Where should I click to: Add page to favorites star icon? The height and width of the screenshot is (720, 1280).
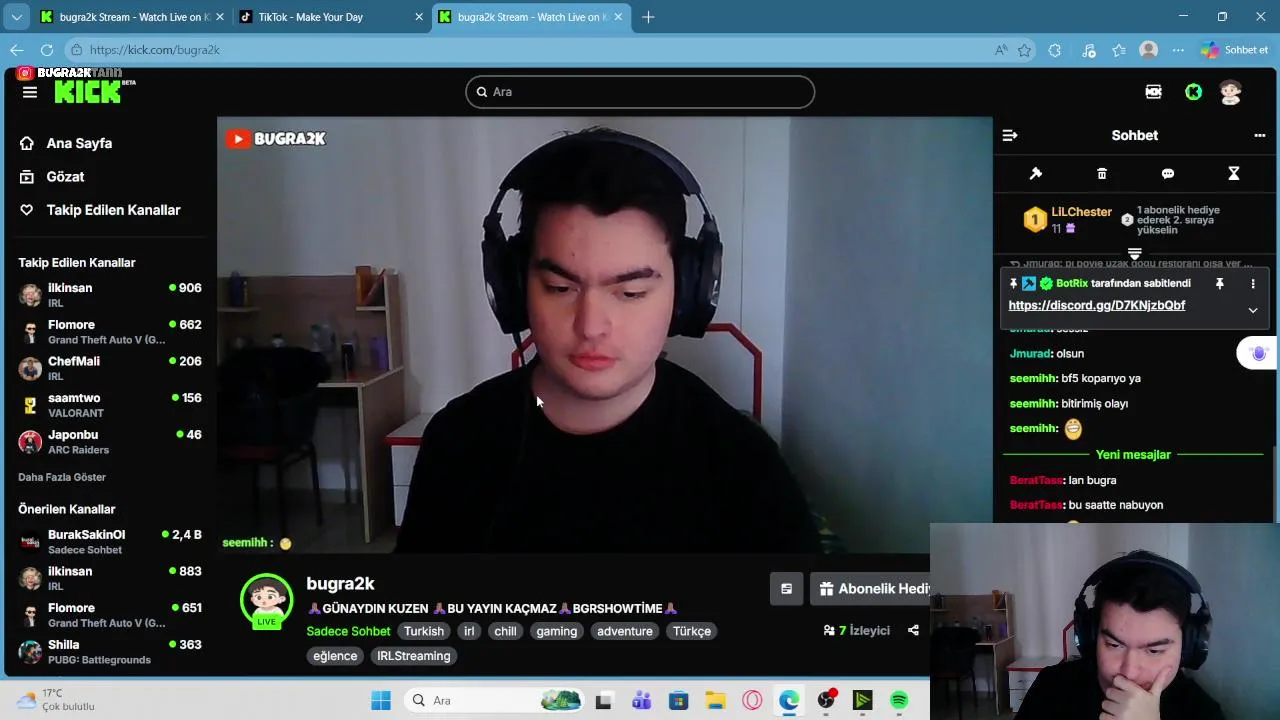1024,50
